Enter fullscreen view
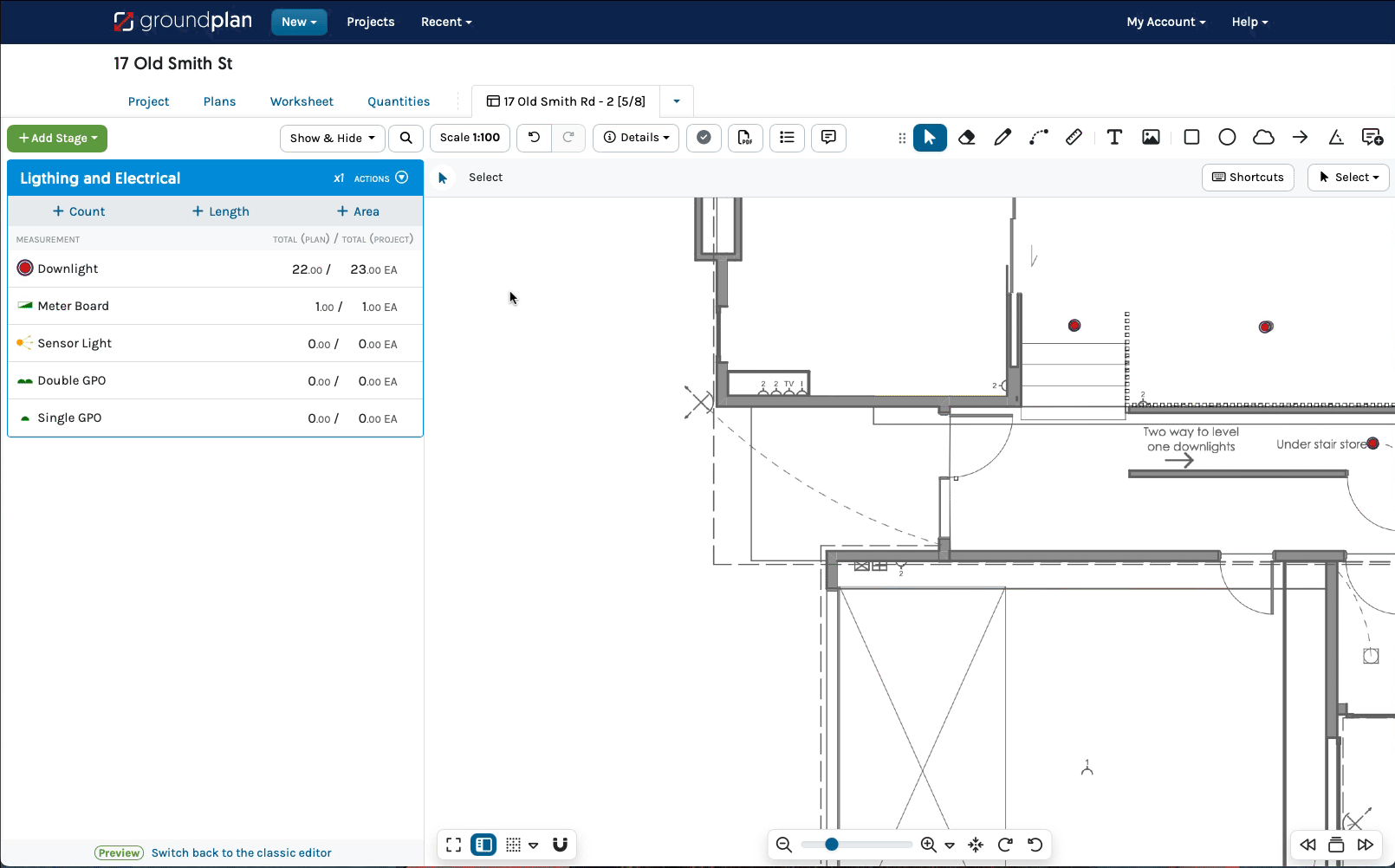Screen dimensions: 1395x868 click(x=453, y=845)
